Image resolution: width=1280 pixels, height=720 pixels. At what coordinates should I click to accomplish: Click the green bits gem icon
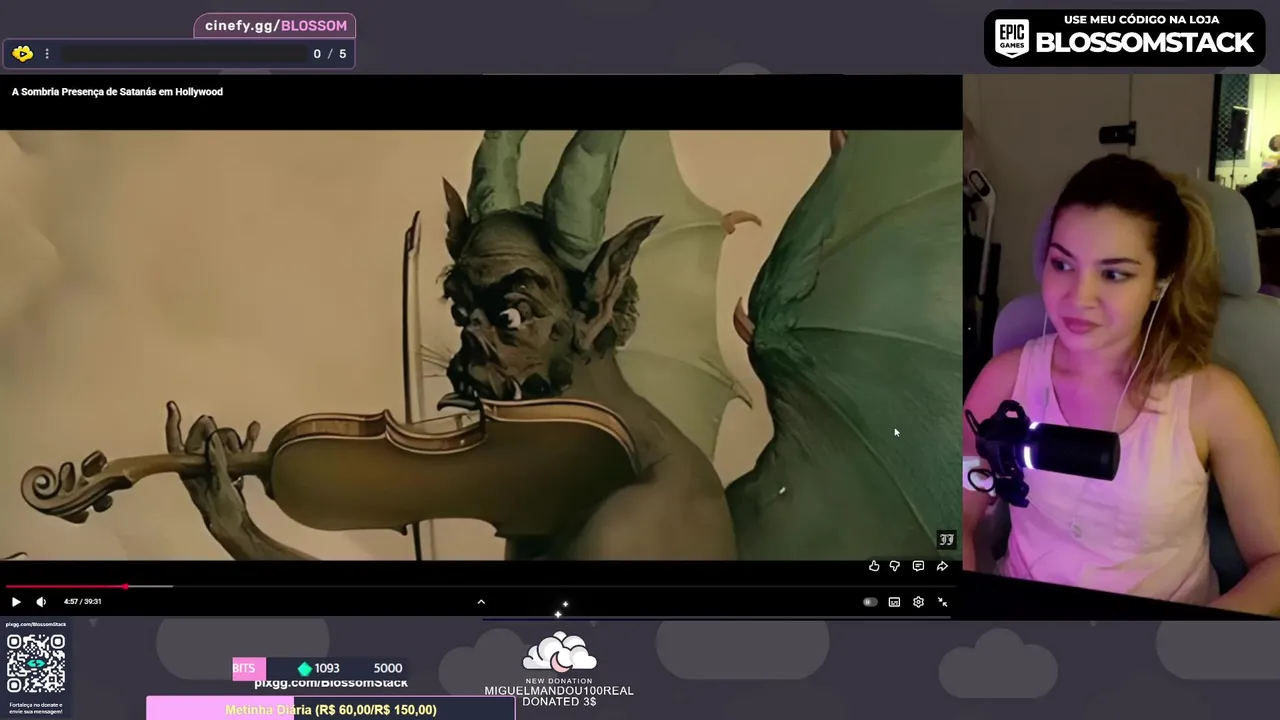304,669
